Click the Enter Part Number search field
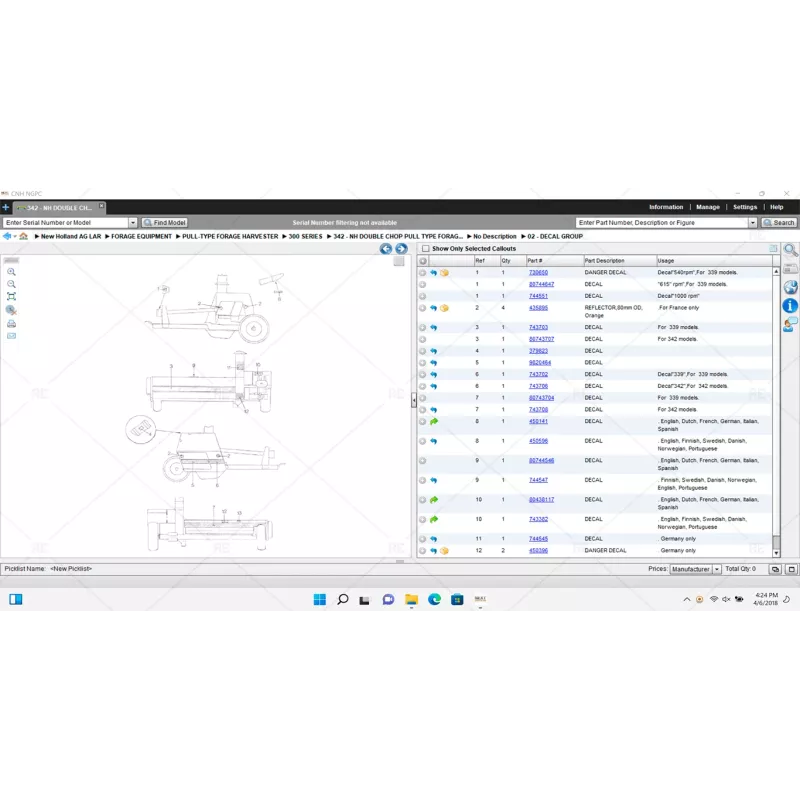Viewport: 800px width, 800px height. pyautogui.click(x=660, y=222)
